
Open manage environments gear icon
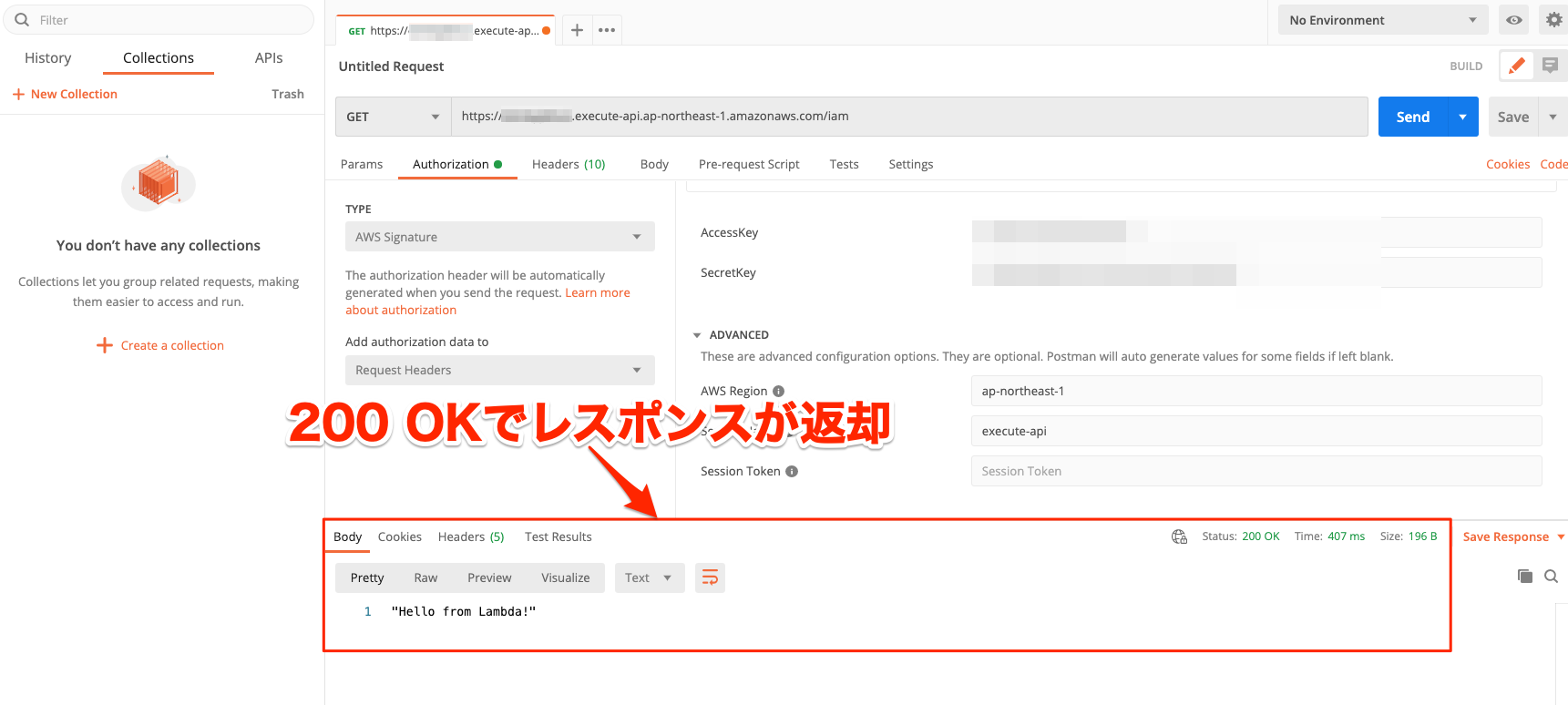click(x=1553, y=20)
